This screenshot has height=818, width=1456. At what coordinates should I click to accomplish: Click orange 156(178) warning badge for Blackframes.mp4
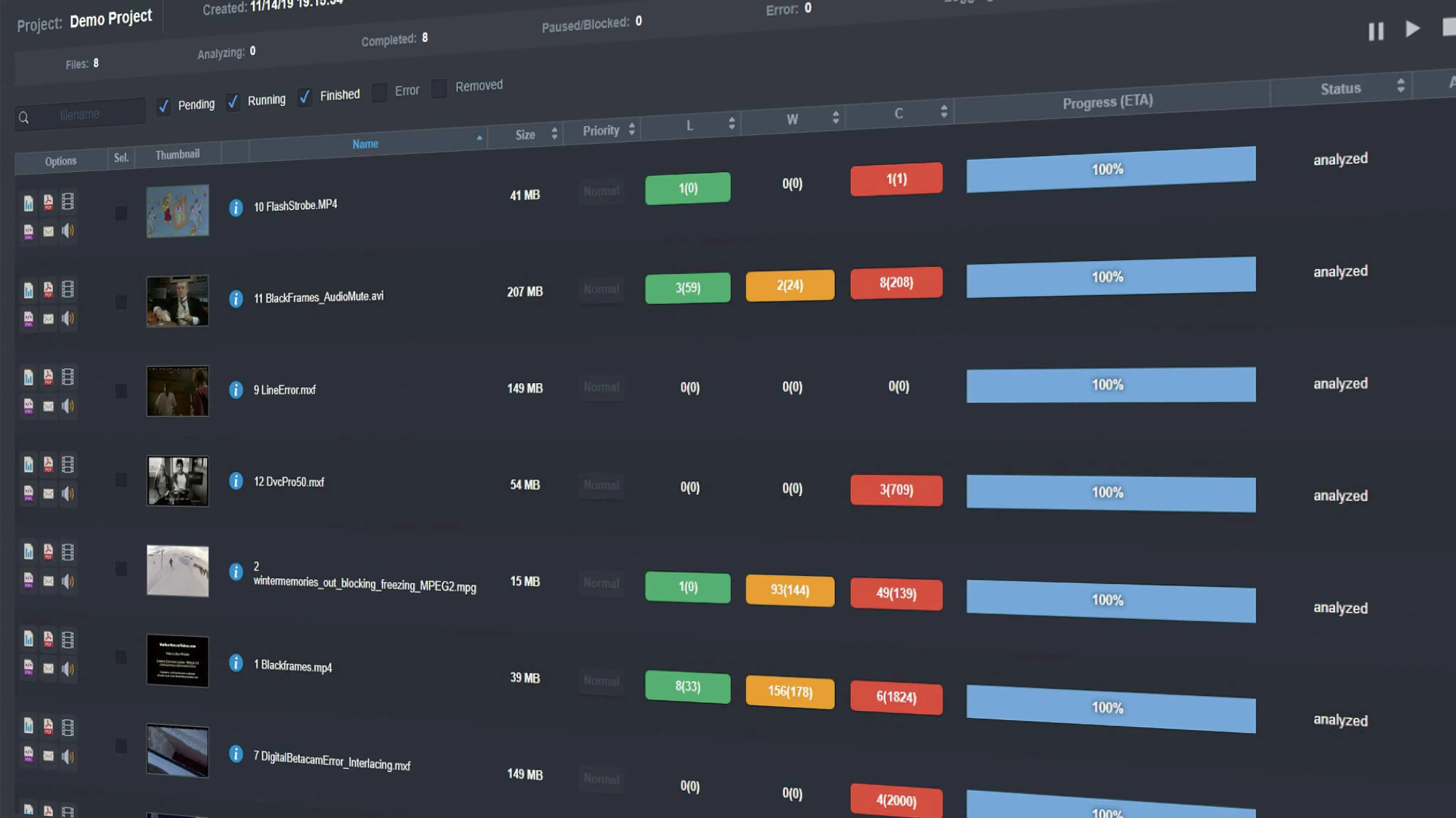[789, 691]
